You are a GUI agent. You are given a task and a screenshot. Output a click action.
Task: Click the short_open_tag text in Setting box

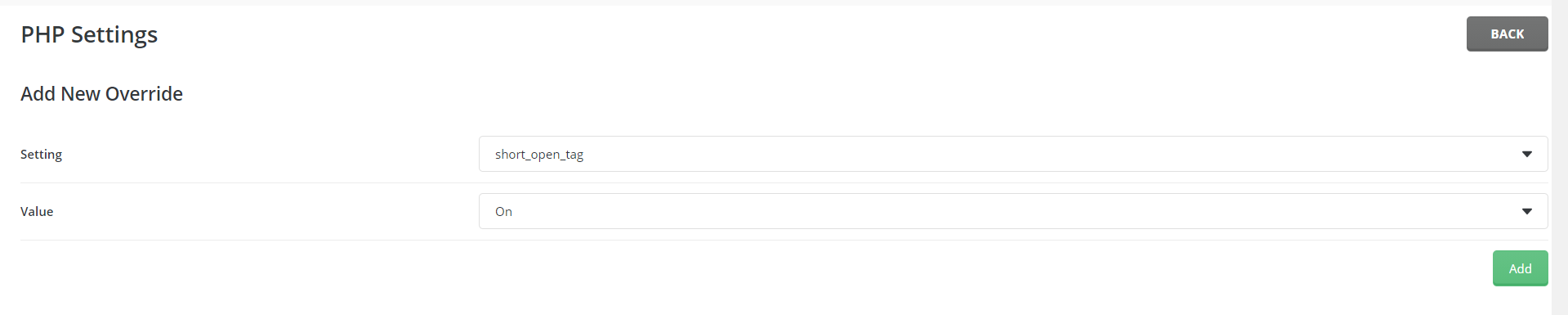539,155
